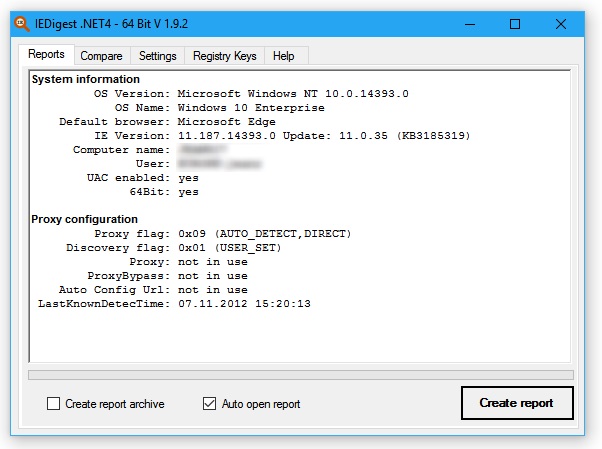This screenshot has width=602, height=449.
Task: Click the Default browser value Microsoft Edge
Action: [227, 122]
